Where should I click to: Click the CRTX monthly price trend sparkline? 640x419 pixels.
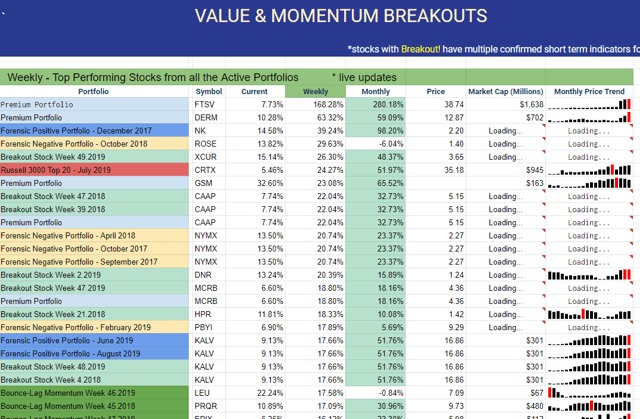(x=589, y=170)
